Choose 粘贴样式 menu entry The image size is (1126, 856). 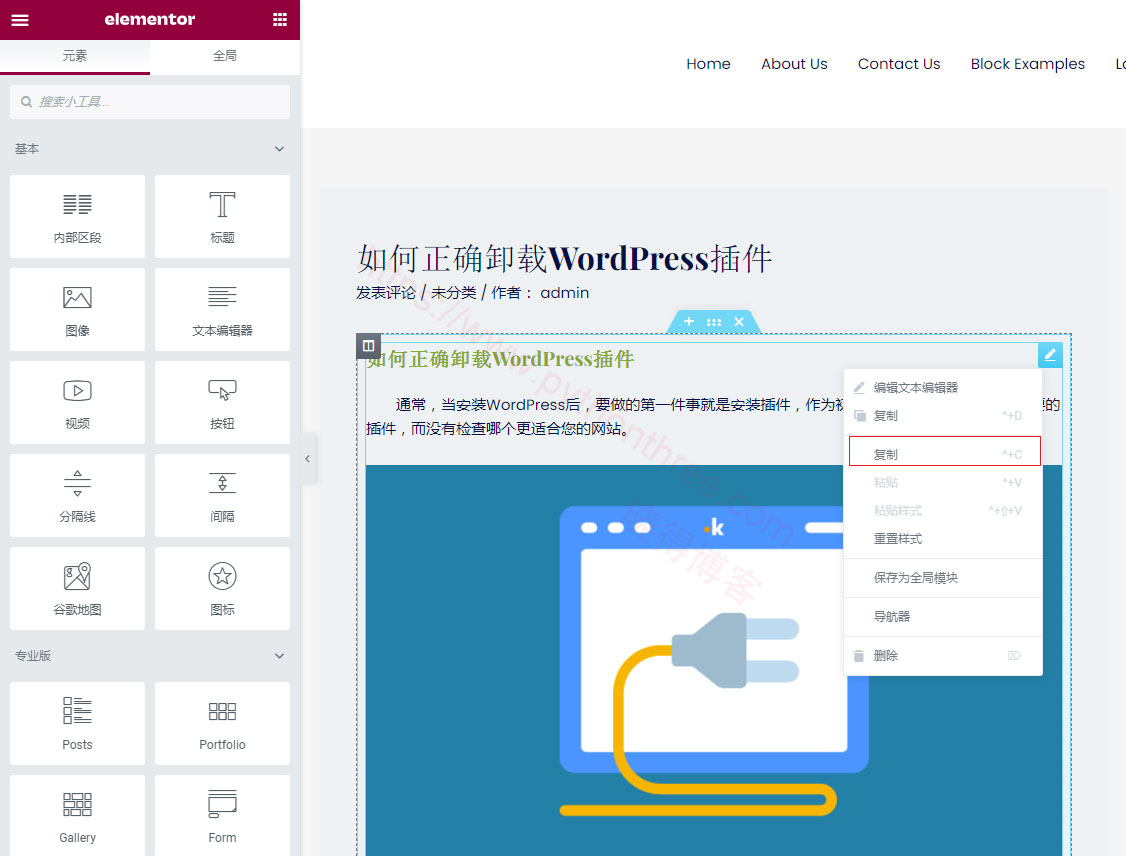(943, 511)
